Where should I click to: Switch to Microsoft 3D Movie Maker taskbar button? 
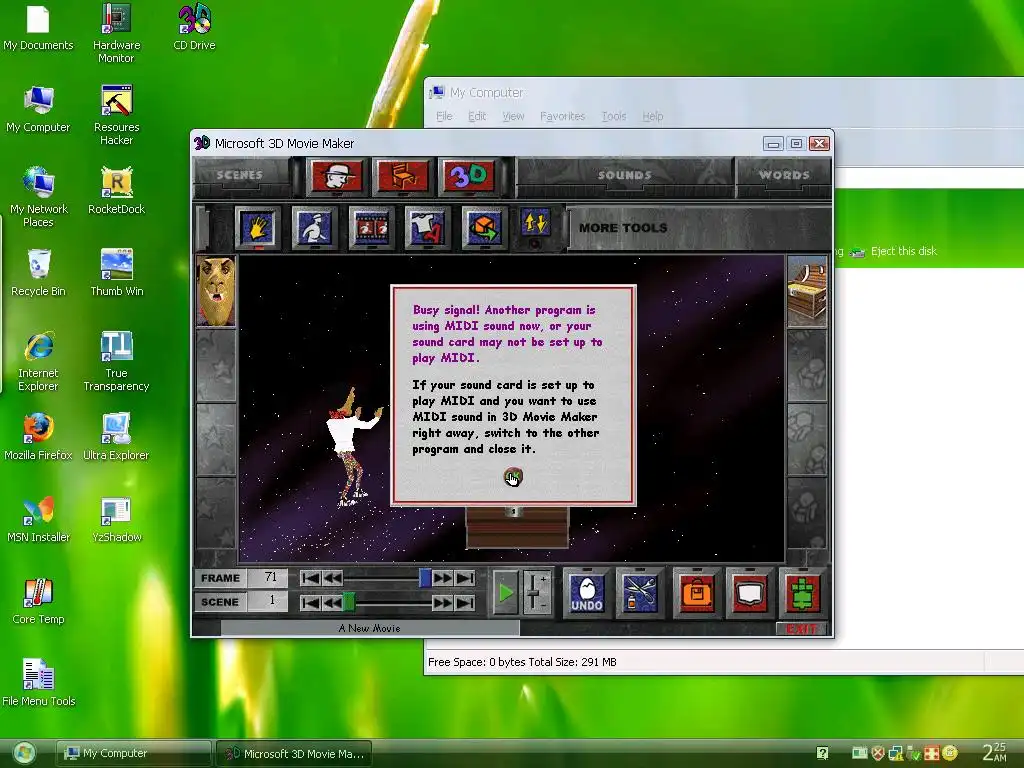tap(293, 753)
